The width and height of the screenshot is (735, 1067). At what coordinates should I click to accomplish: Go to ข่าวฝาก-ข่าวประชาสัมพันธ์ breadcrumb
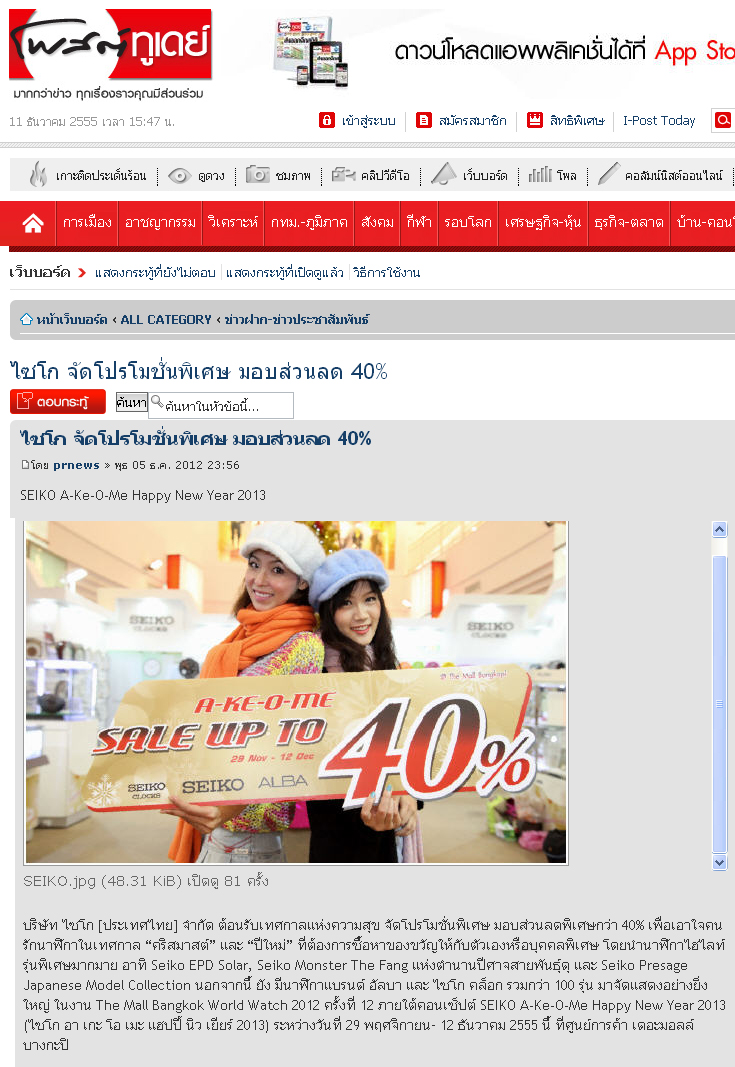click(297, 319)
